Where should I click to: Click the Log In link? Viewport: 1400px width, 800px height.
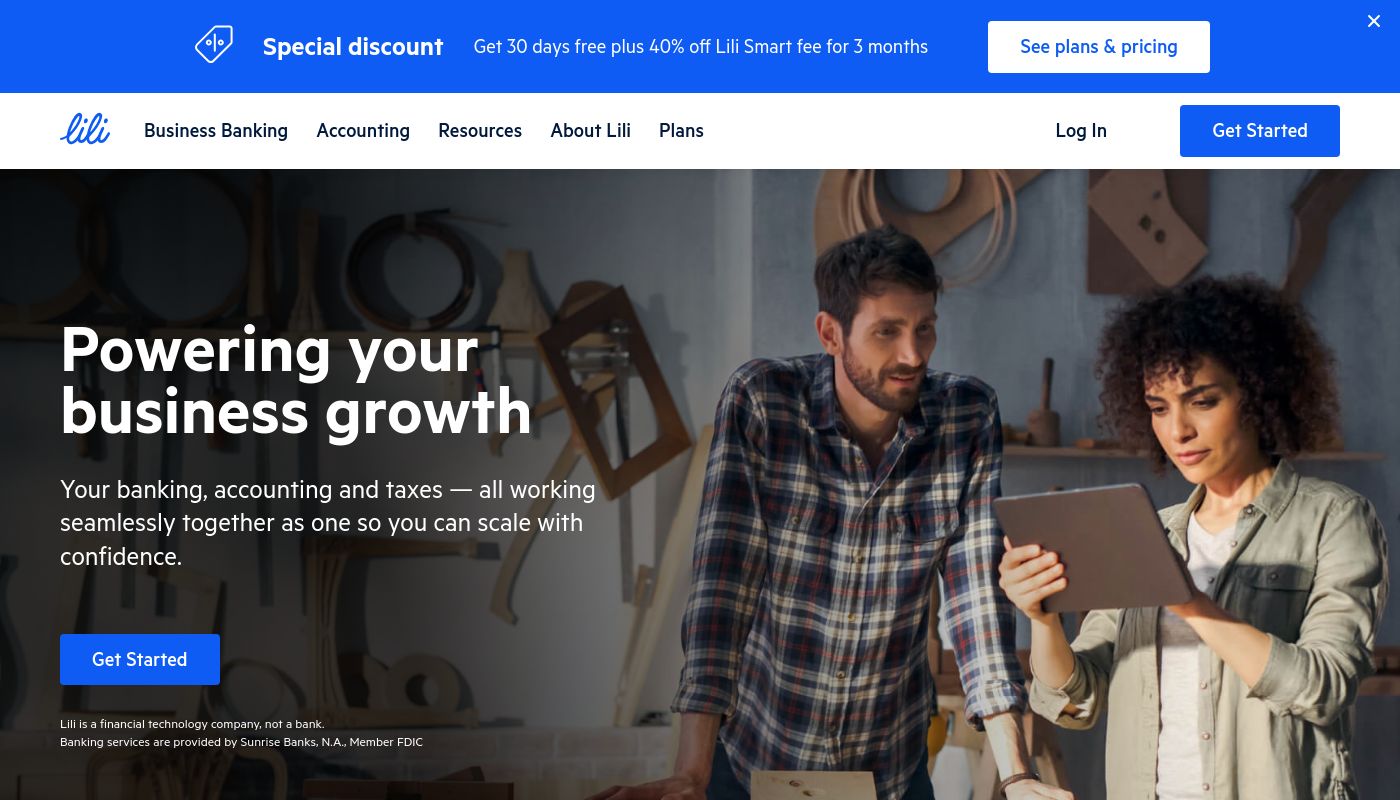(1081, 131)
